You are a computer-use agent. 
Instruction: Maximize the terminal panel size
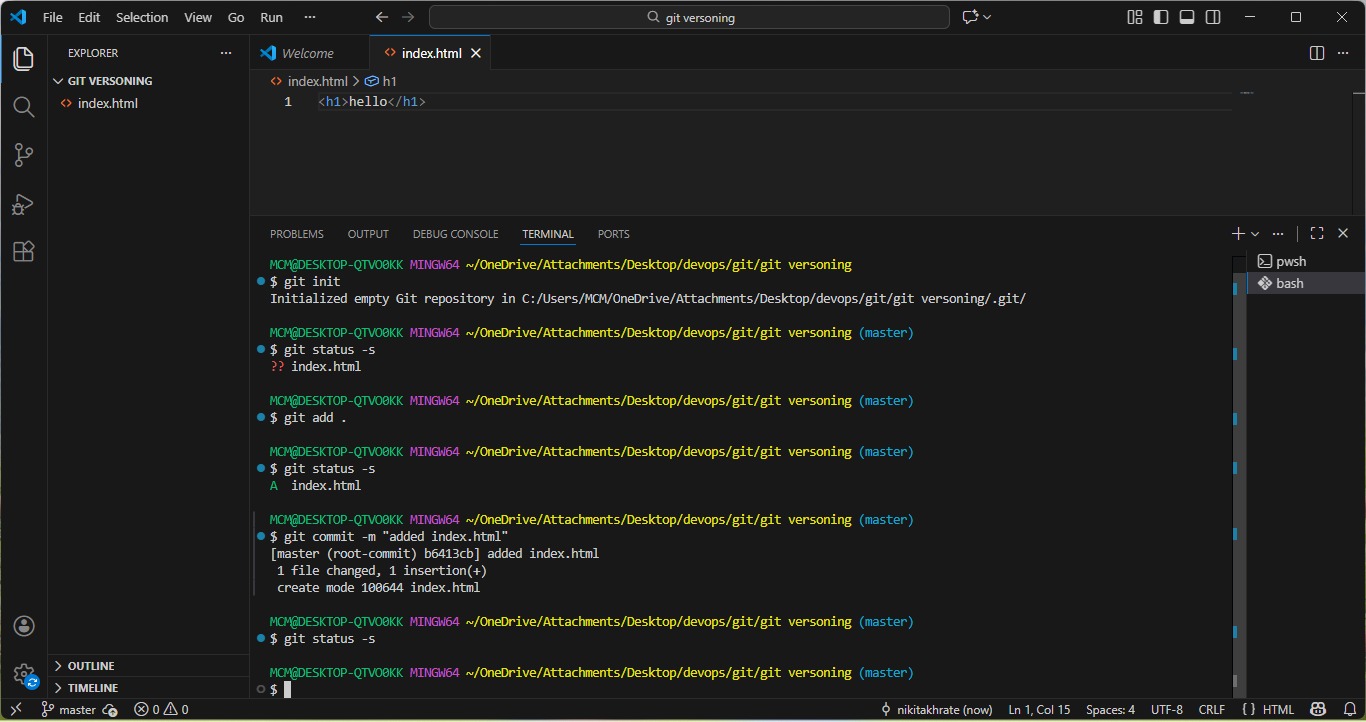coord(1317,233)
